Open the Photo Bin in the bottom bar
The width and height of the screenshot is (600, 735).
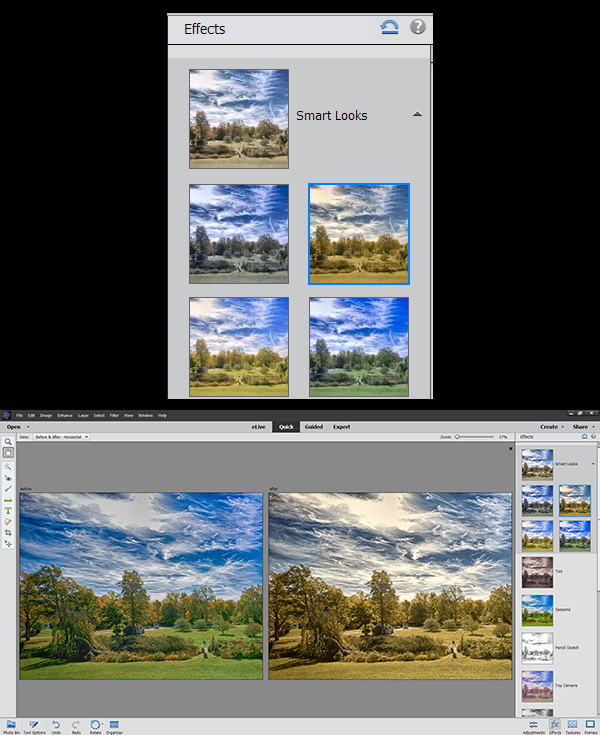(11, 727)
